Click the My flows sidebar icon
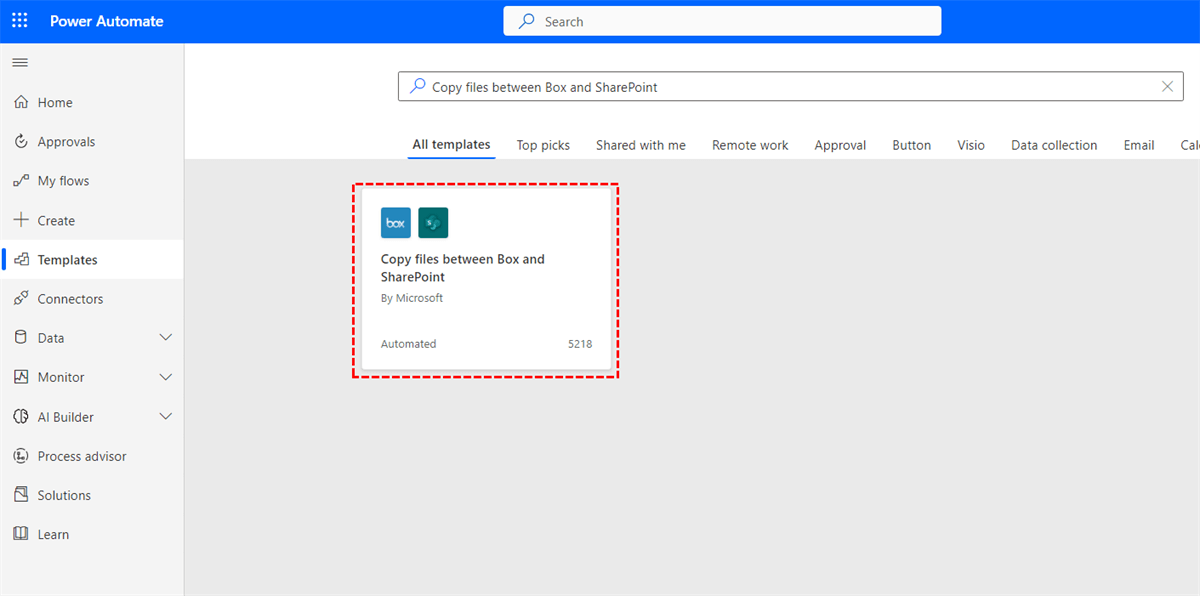 [21, 181]
